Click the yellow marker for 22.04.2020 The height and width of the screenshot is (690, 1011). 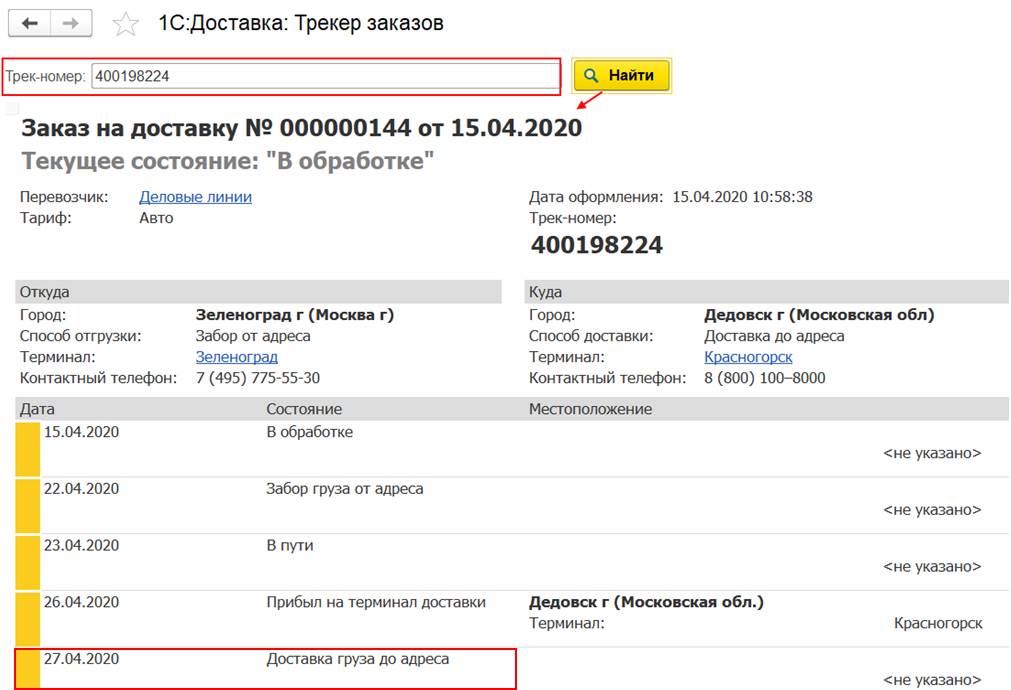[x=28, y=503]
